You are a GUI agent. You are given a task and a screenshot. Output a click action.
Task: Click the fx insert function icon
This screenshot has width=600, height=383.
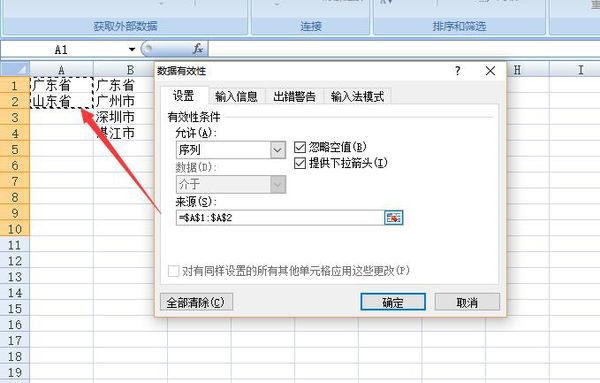[x=197, y=49]
